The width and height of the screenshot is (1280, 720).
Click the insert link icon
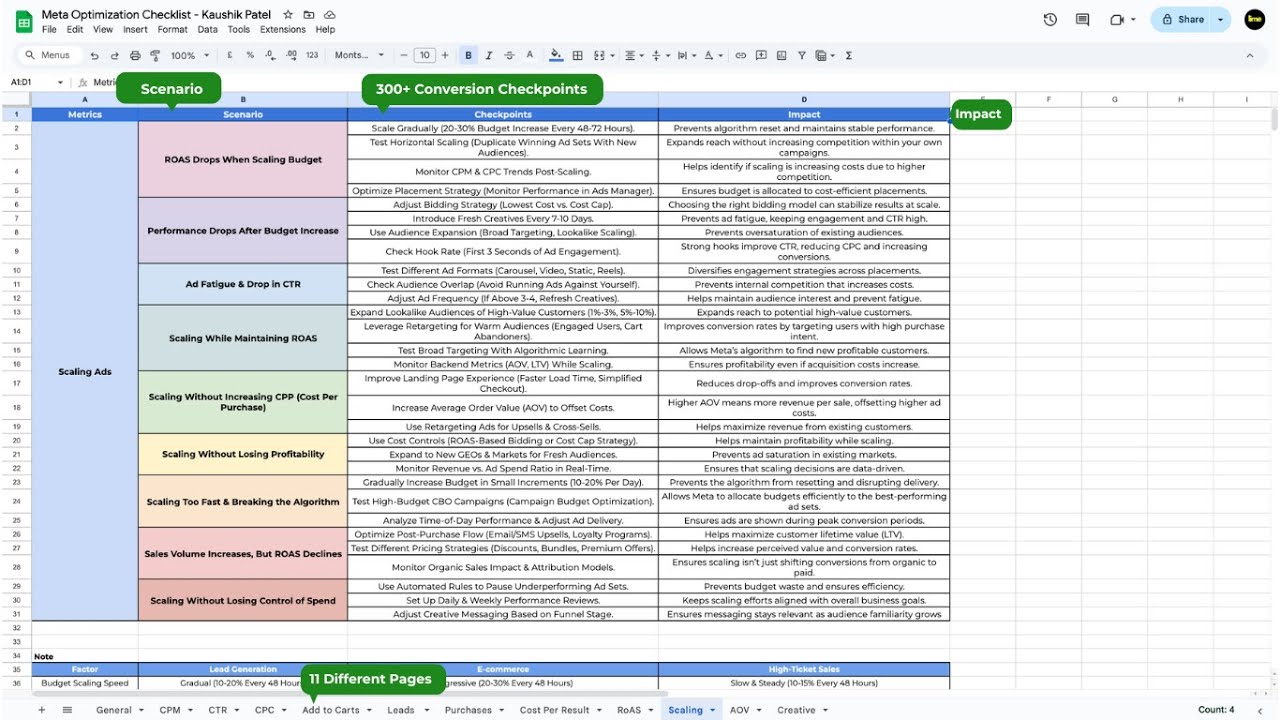(x=741, y=56)
